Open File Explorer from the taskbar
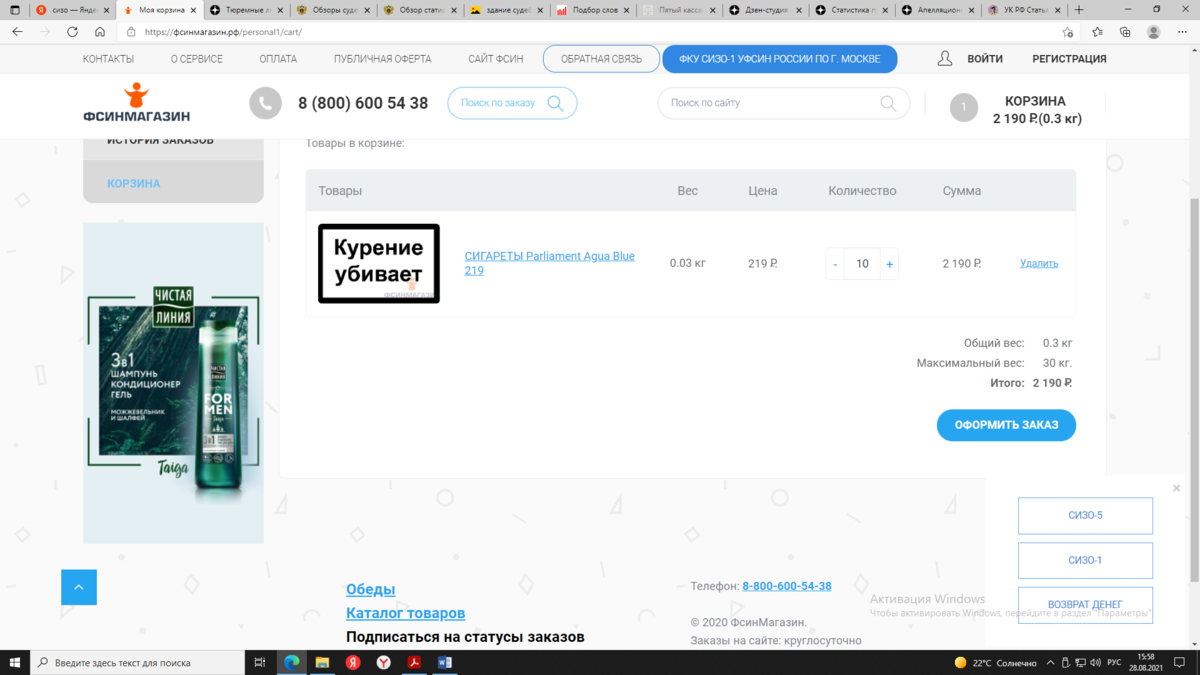The image size is (1200, 675). point(322,662)
